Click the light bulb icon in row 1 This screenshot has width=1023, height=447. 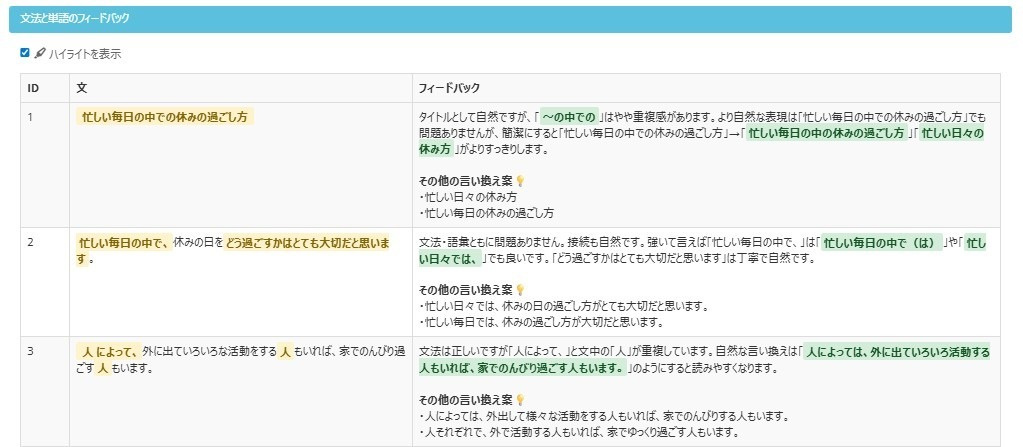coord(520,181)
